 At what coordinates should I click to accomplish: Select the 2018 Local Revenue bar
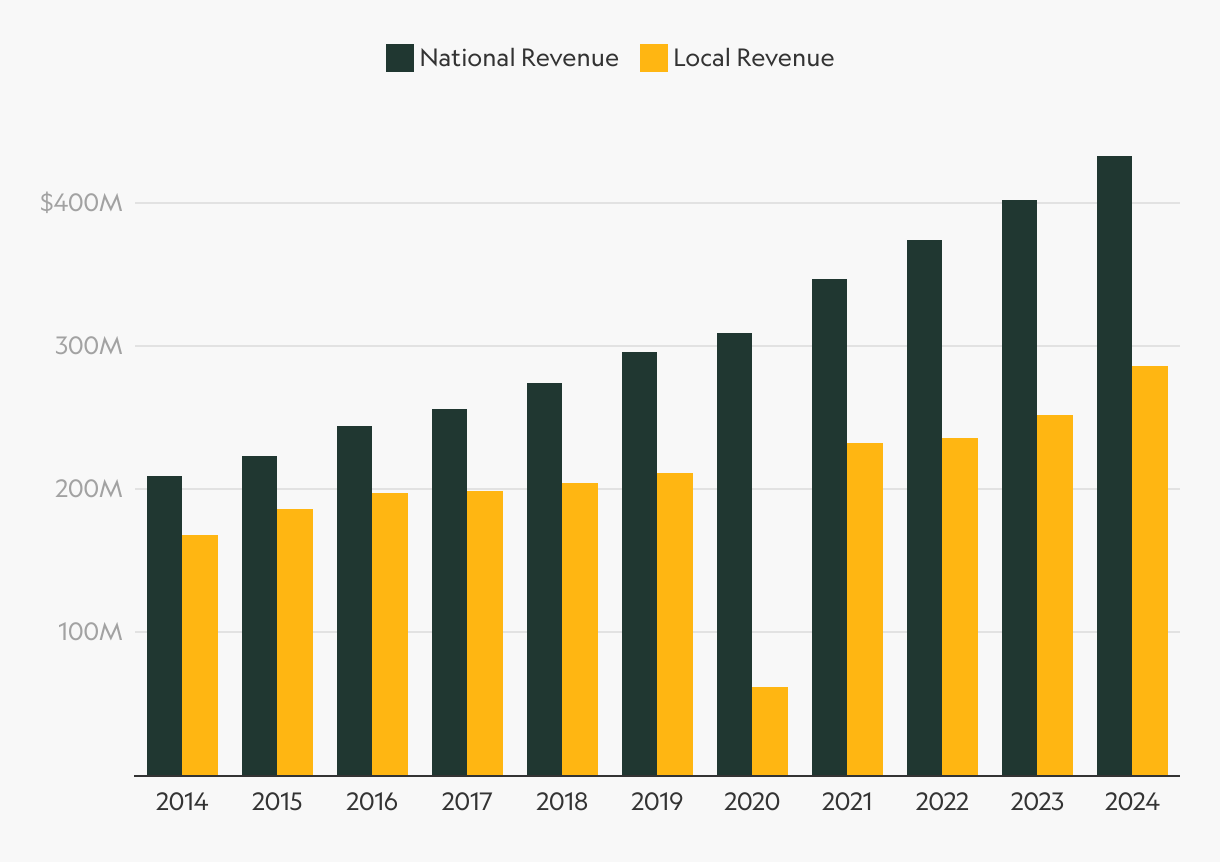(580, 629)
